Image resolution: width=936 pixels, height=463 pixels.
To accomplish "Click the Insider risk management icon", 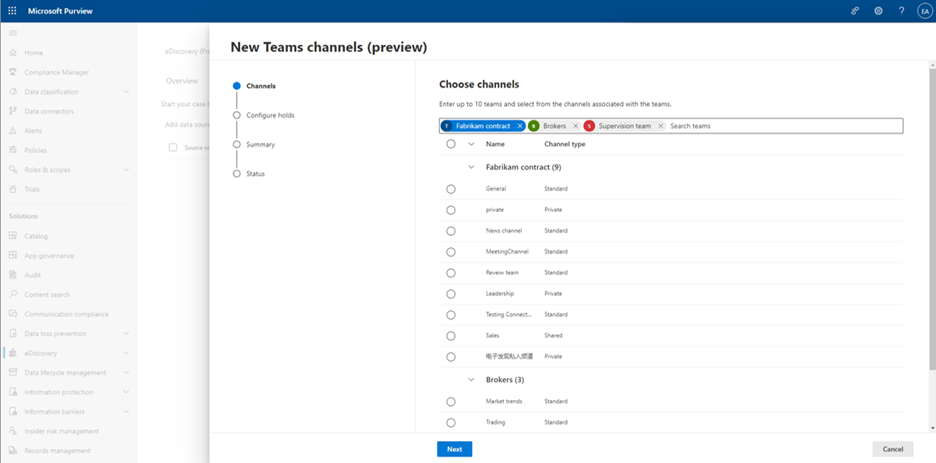I will tap(13, 431).
